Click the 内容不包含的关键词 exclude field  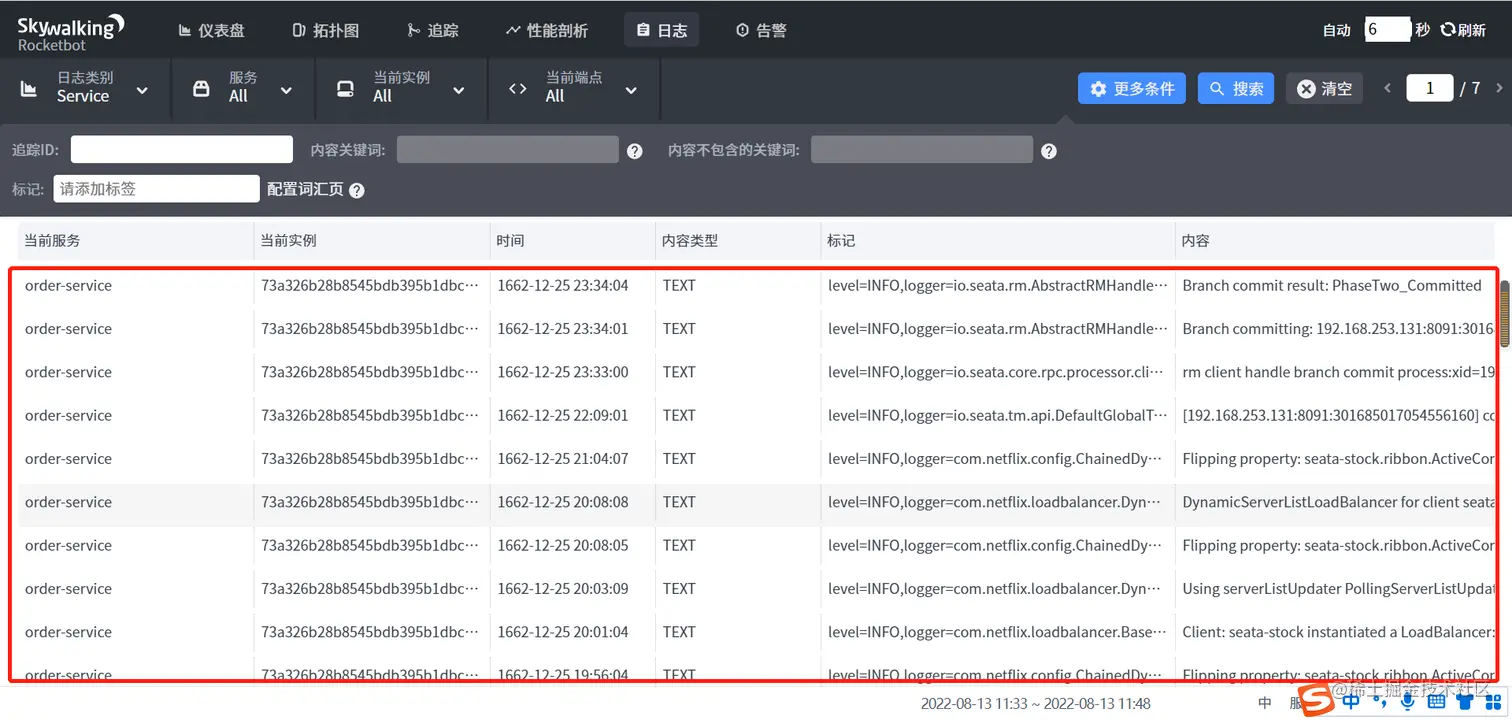point(922,150)
